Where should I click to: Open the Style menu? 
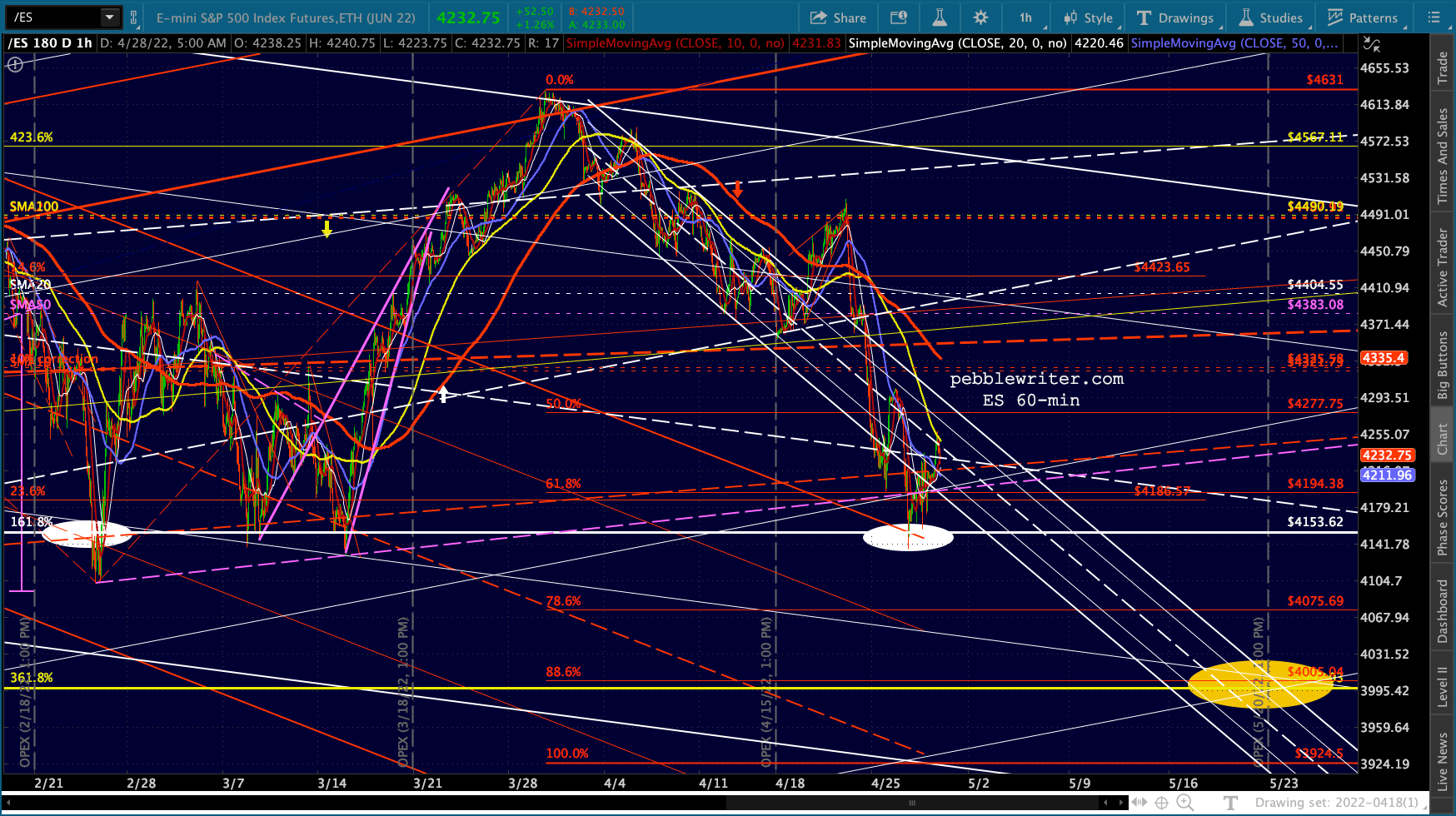[1088, 17]
